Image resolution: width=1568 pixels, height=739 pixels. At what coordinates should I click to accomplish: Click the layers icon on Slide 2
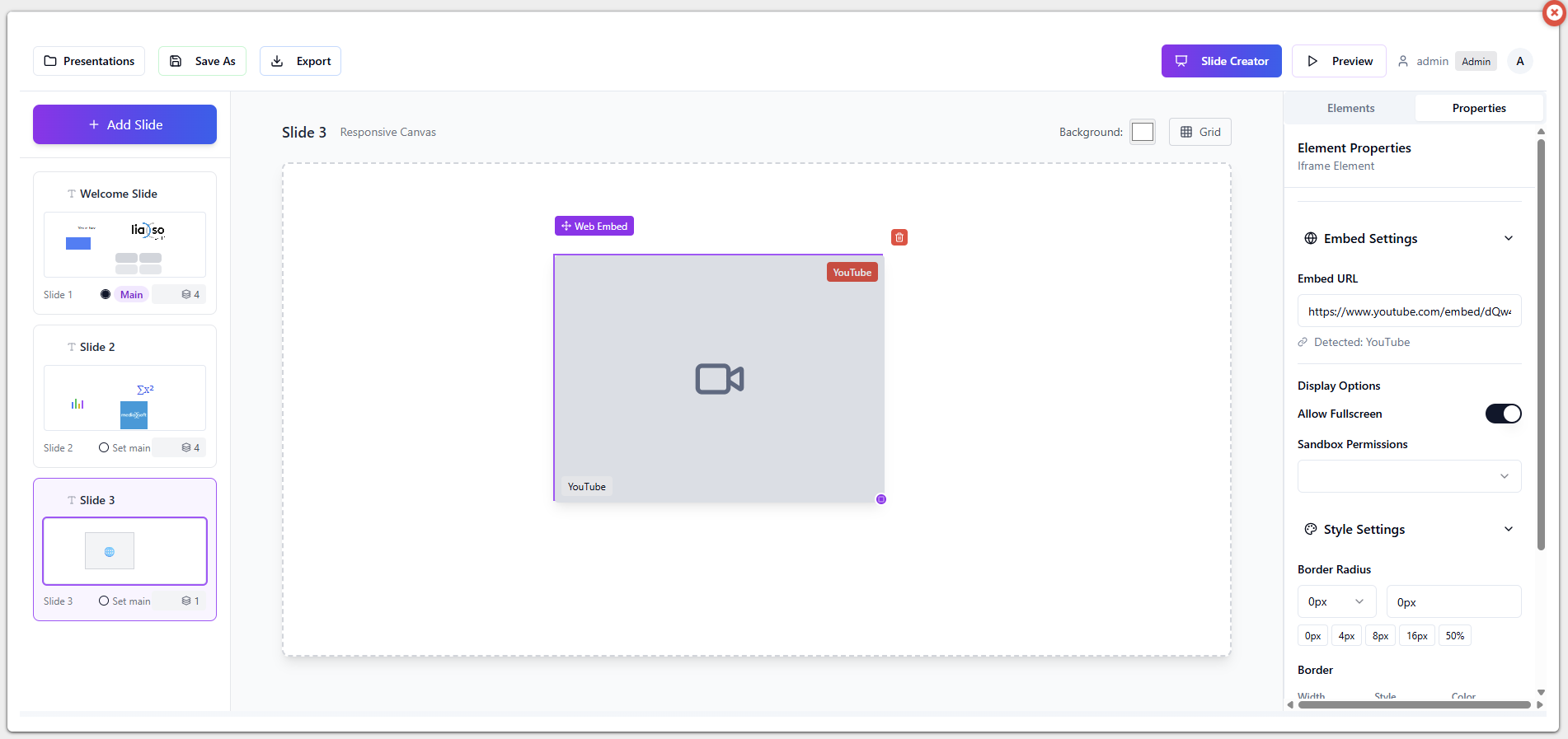tap(186, 447)
